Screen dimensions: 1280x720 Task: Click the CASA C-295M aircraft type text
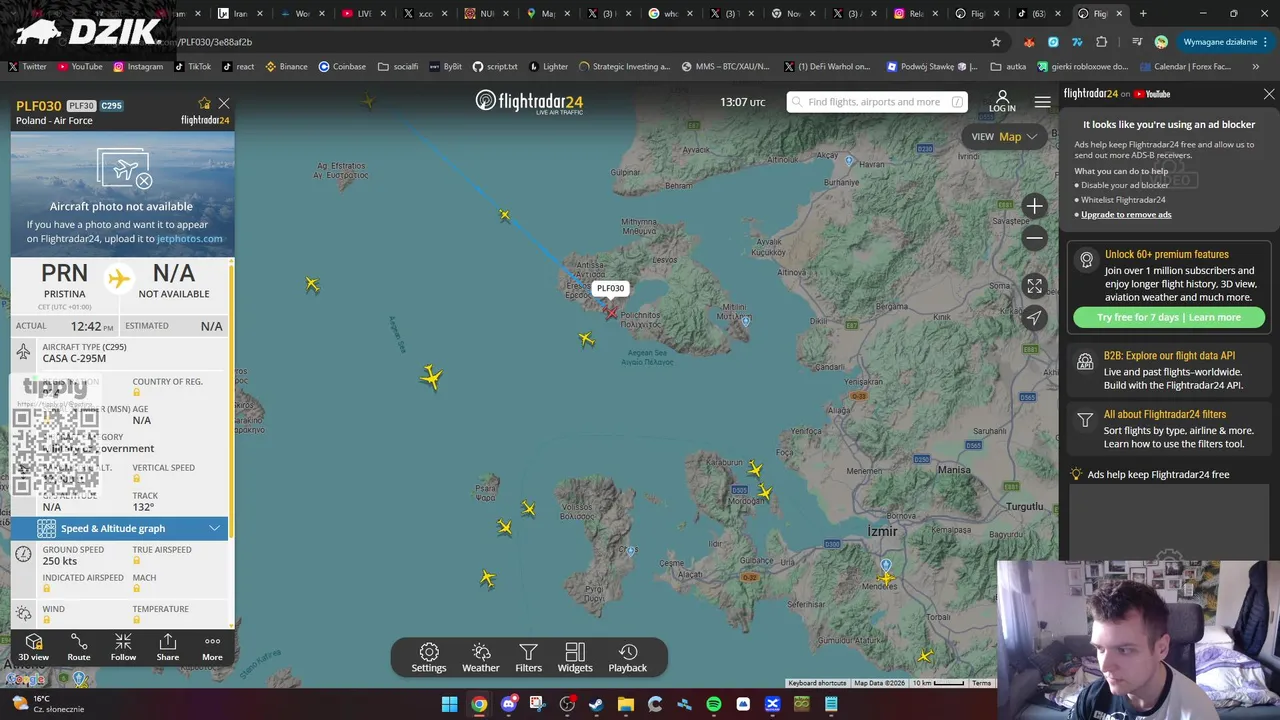click(74, 358)
